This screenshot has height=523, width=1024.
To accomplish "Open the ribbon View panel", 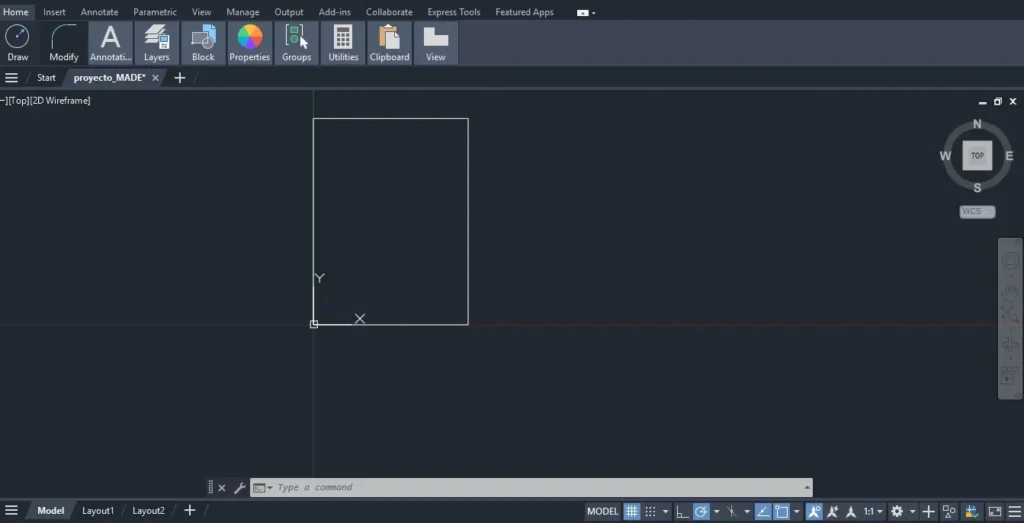I will 436,43.
